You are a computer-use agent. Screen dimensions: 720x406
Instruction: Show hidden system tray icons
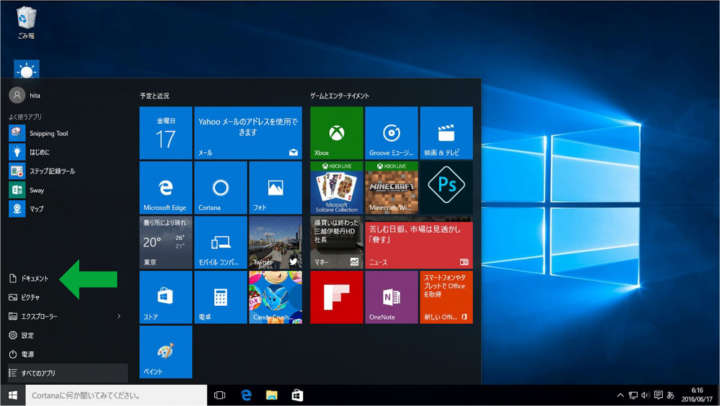[x=620, y=395]
